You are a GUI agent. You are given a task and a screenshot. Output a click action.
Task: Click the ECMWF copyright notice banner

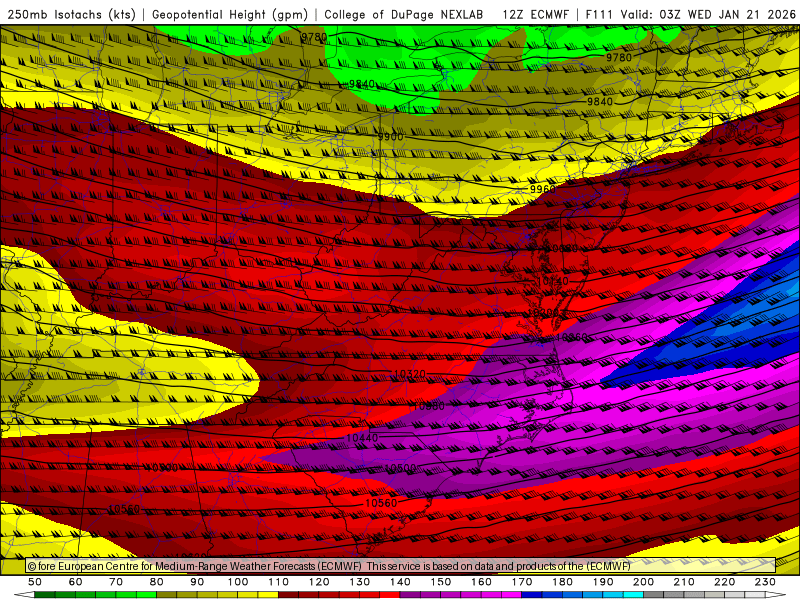[x=401, y=566]
